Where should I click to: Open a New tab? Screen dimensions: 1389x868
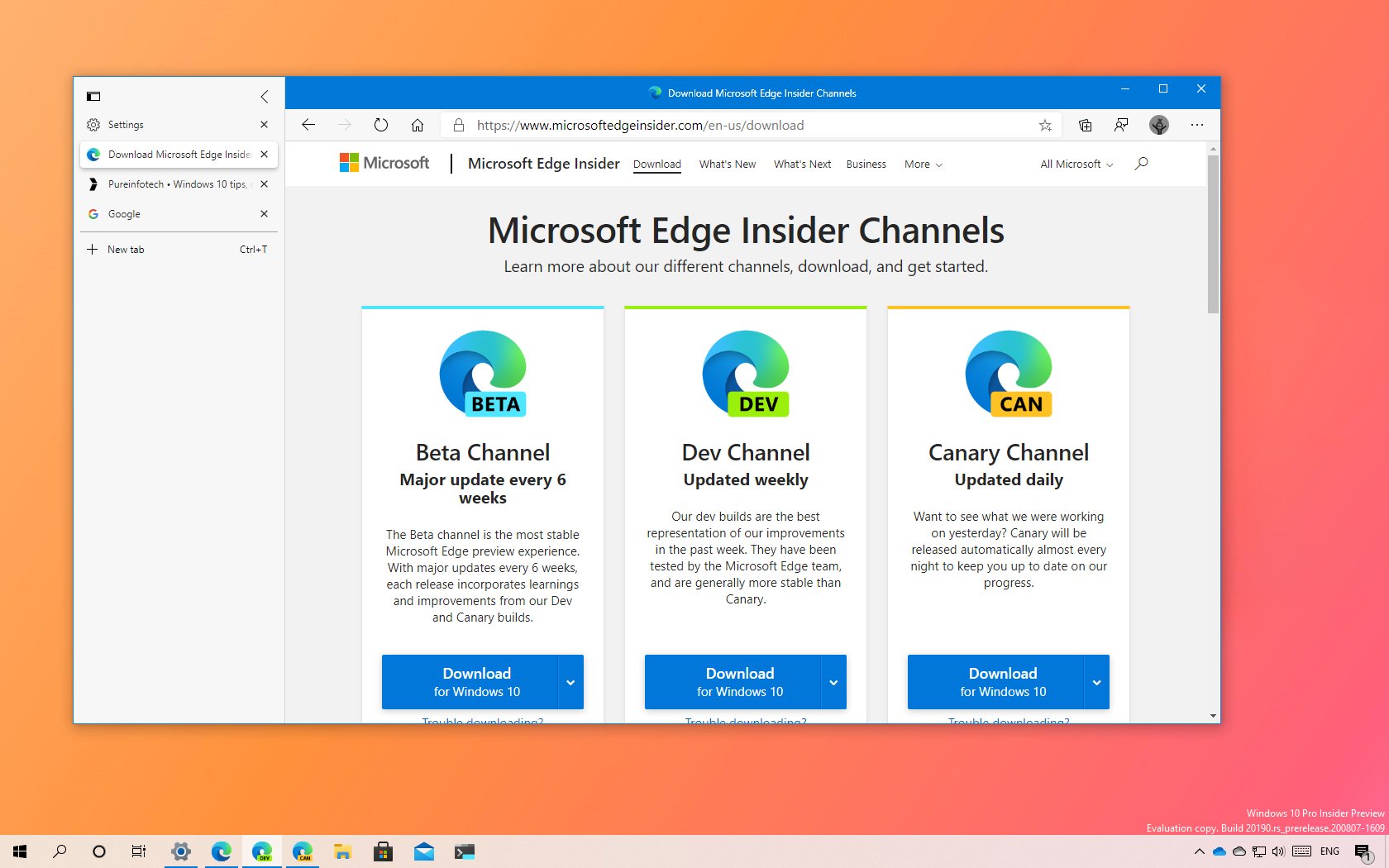coord(179,250)
